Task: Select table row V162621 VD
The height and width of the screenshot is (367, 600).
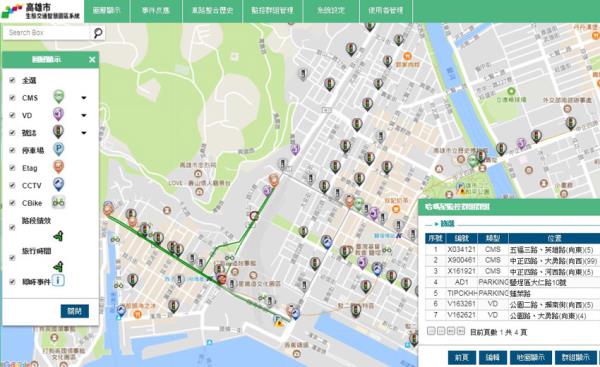Action: pyautogui.click(x=512, y=315)
